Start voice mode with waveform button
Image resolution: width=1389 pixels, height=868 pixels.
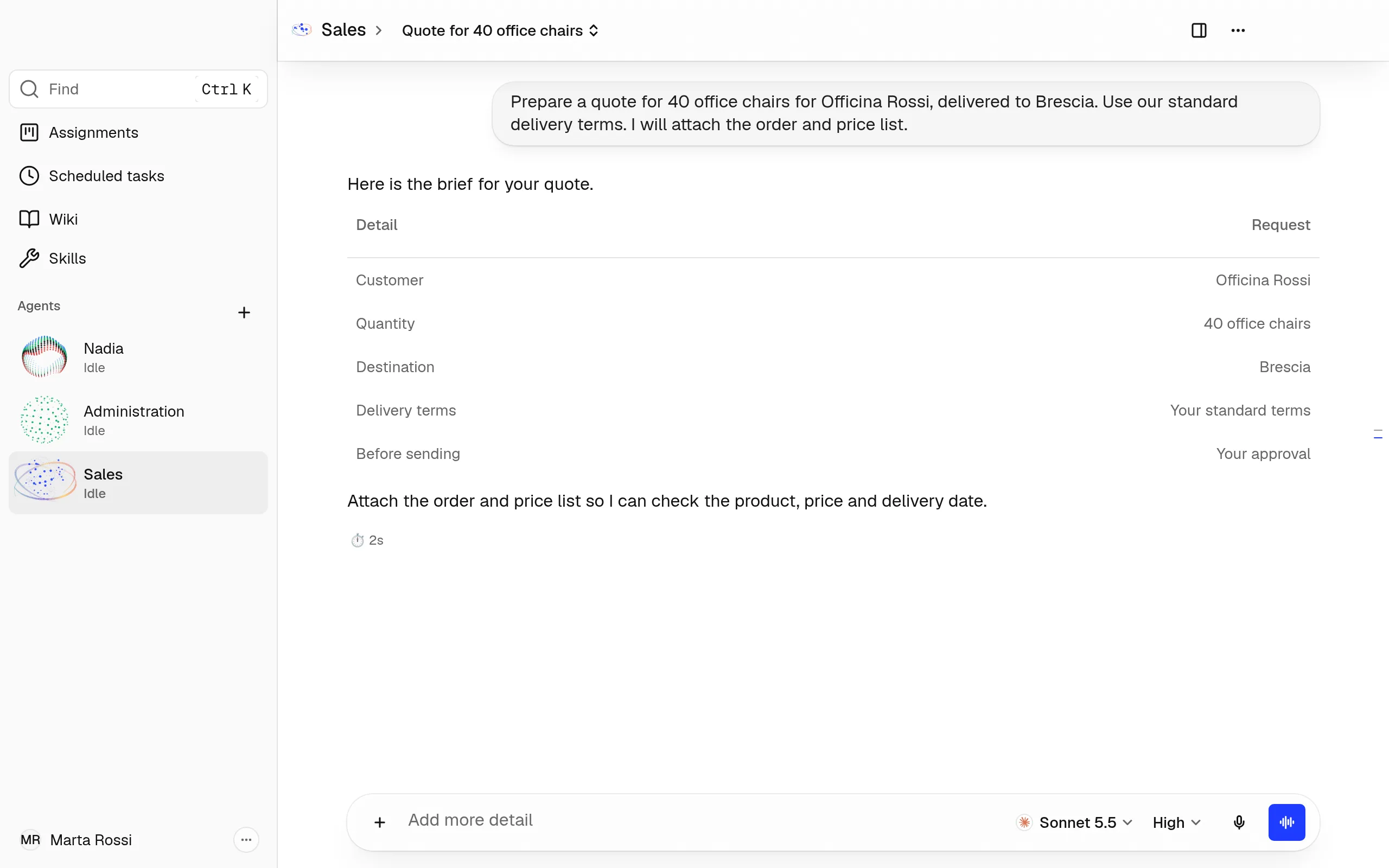1287,822
